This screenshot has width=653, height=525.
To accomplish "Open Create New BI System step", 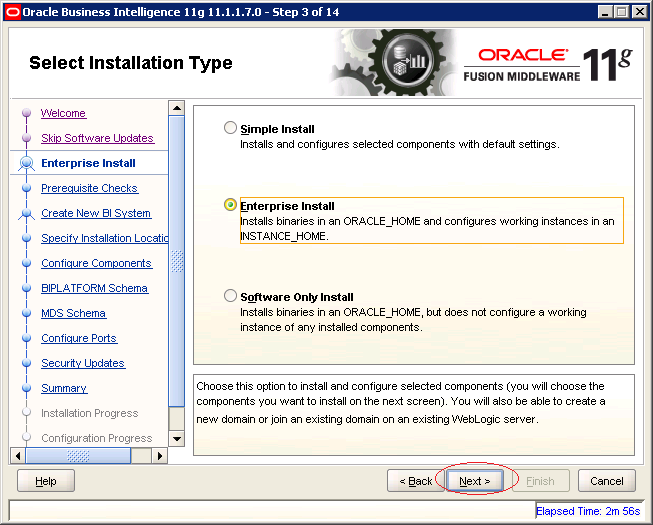I will (96, 213).
